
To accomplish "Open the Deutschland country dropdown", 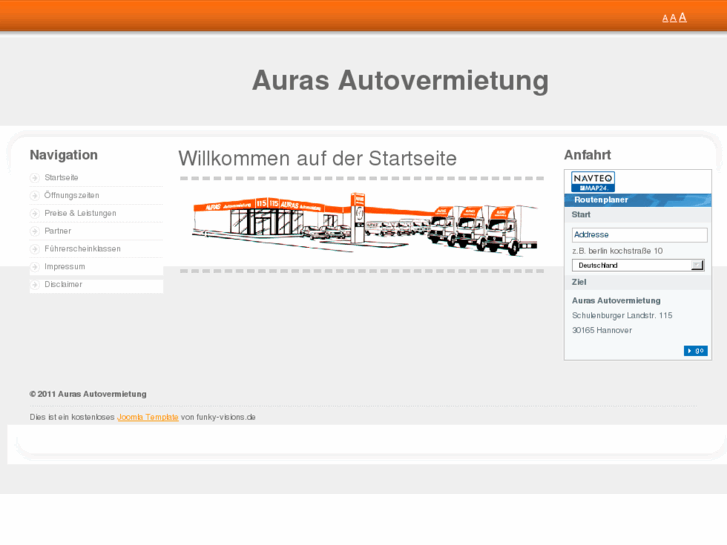I will click(x=638, y=265).
